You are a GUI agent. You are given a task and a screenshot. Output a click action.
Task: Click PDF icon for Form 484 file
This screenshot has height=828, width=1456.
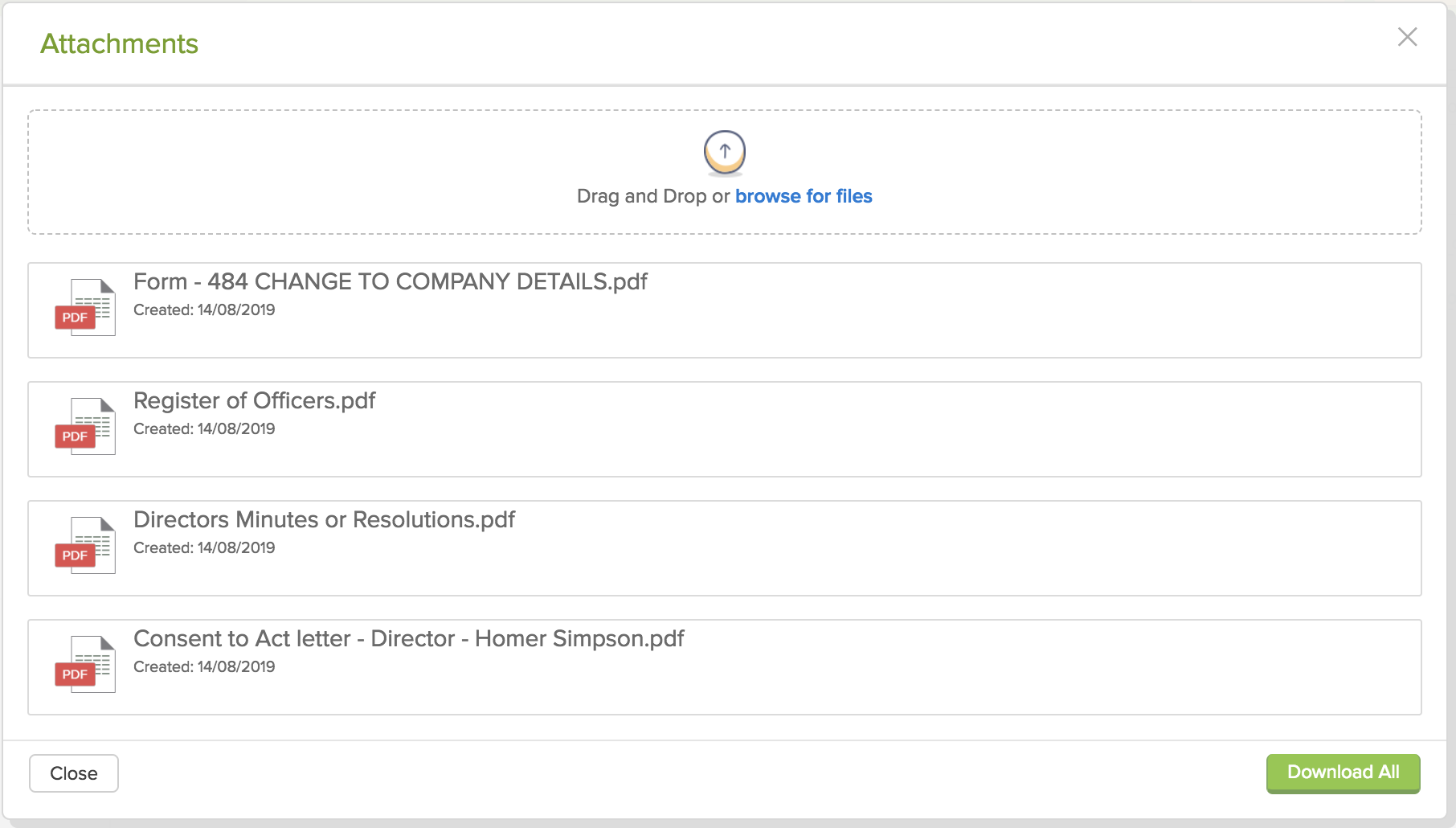point(85,307)
